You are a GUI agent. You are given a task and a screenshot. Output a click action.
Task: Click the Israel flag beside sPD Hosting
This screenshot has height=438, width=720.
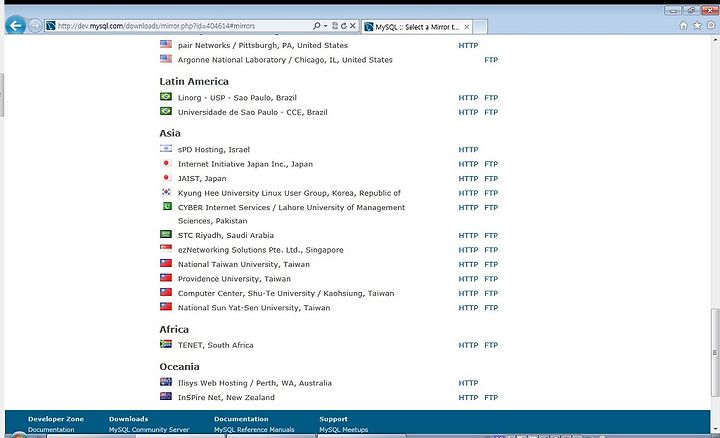(x=166, y=148)
